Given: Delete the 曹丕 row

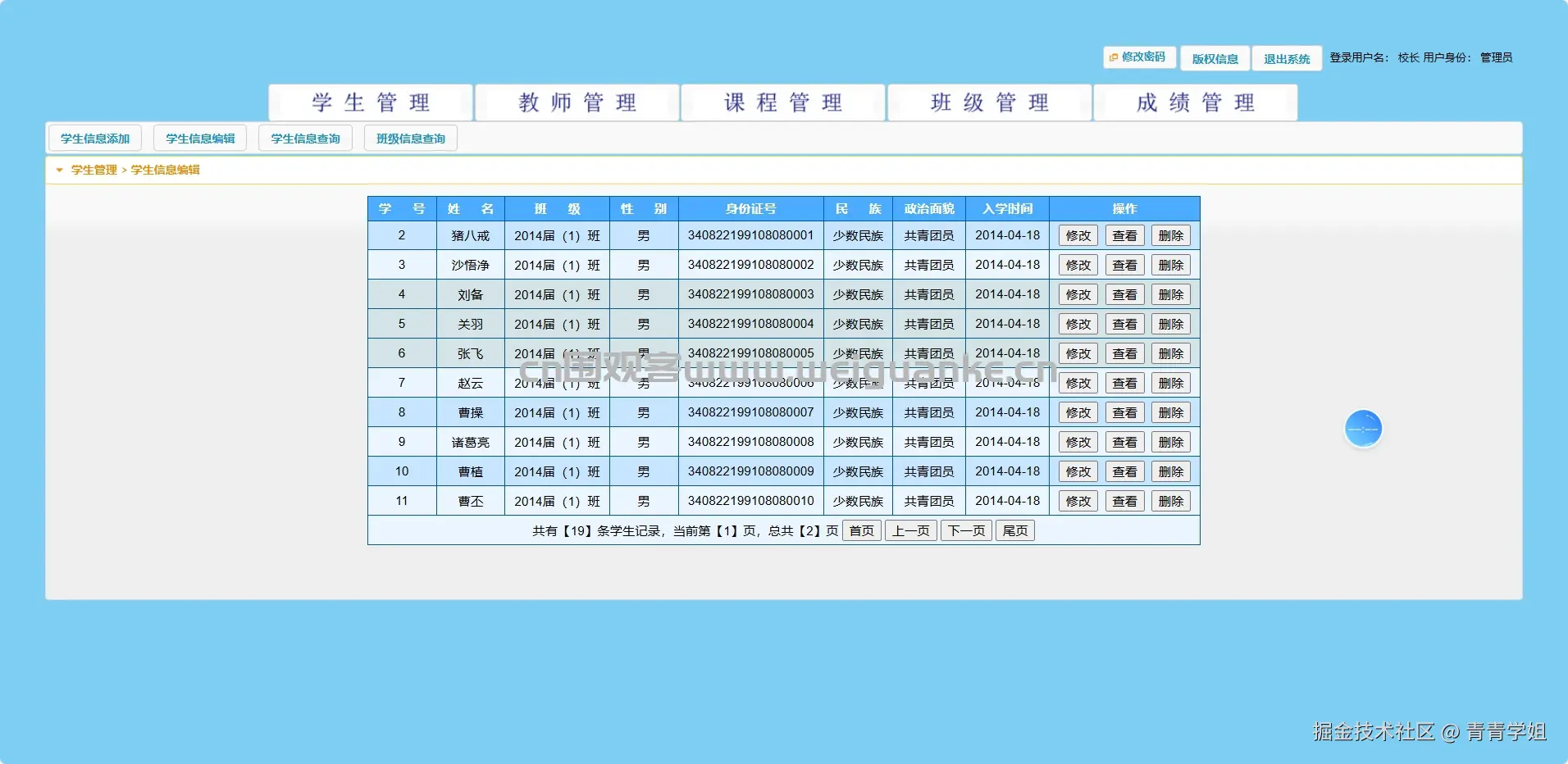Looking at the screenshot, I should (x=1171, y=502).
